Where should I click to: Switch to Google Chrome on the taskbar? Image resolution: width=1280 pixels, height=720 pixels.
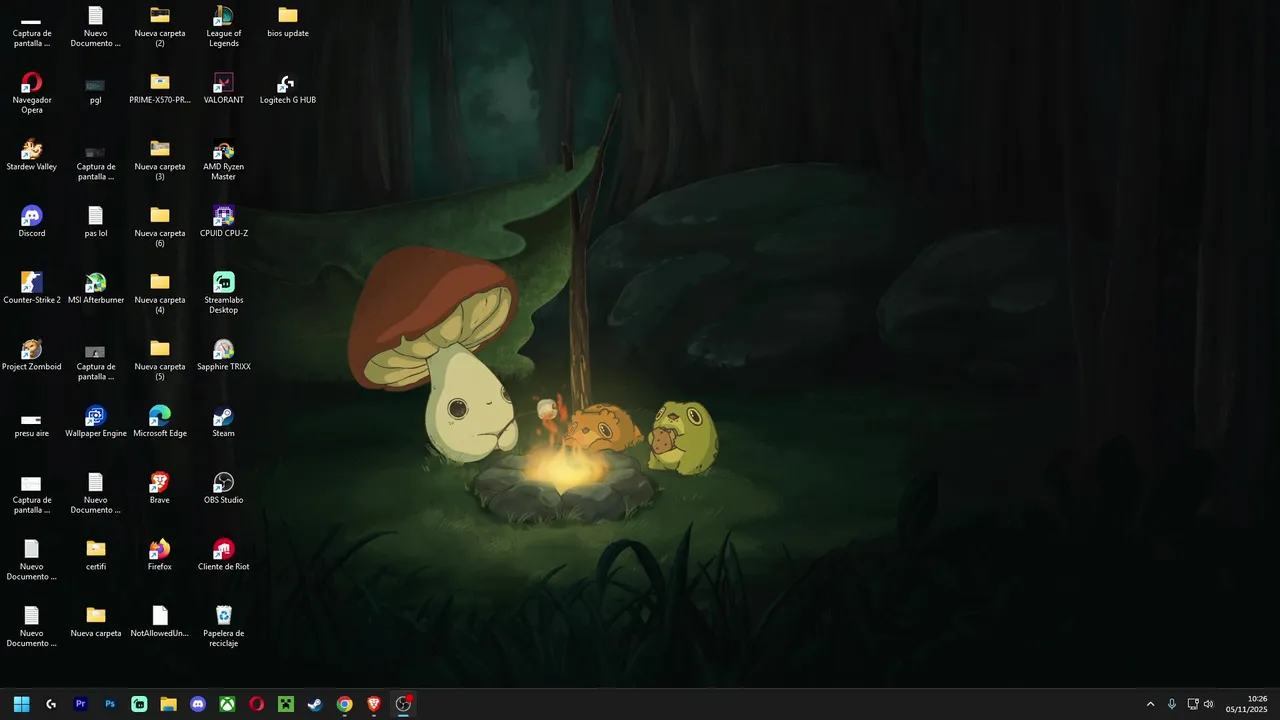click(x=345, y=704)
